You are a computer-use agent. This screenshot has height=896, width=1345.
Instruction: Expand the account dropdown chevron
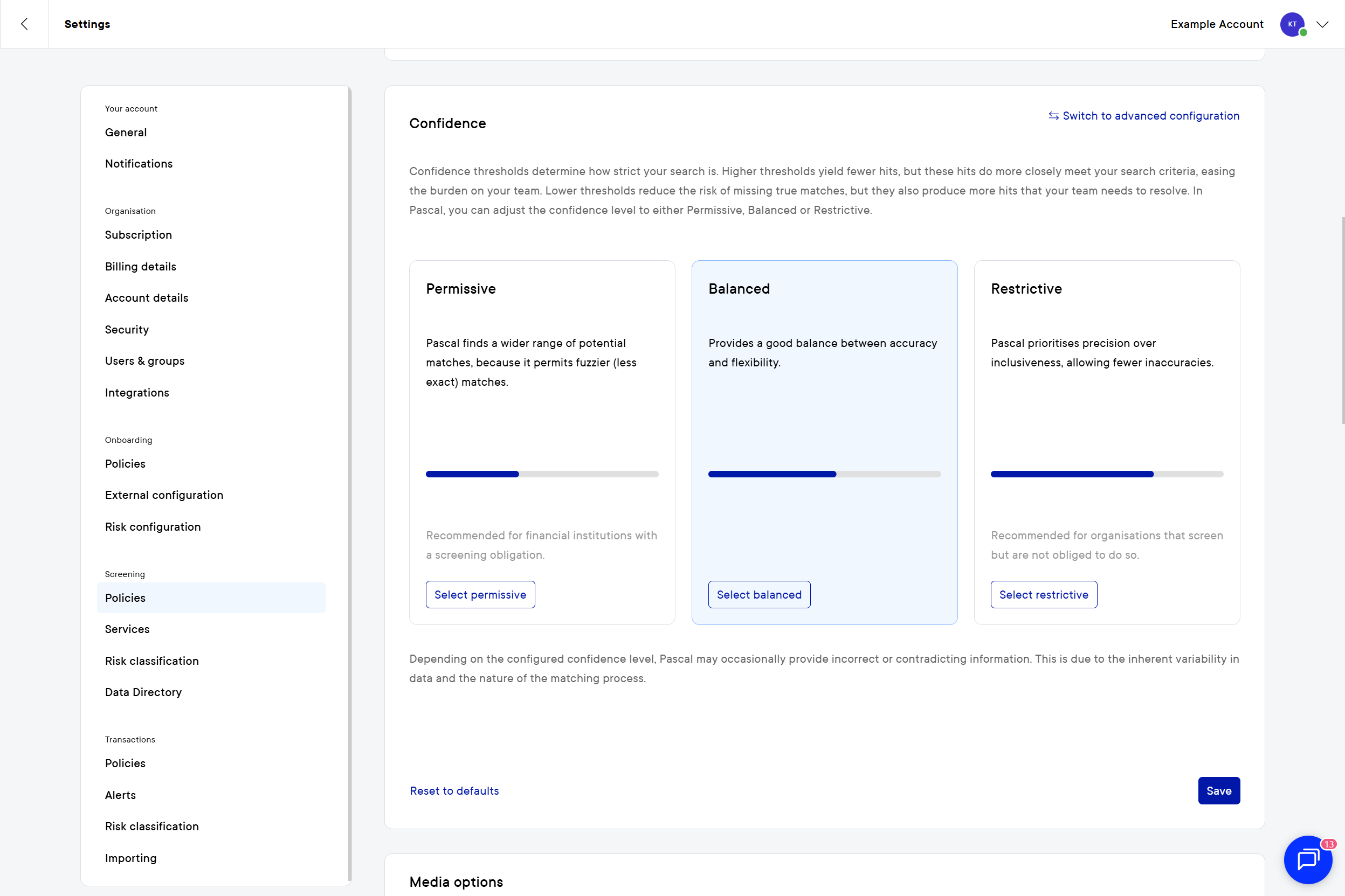1322,24
